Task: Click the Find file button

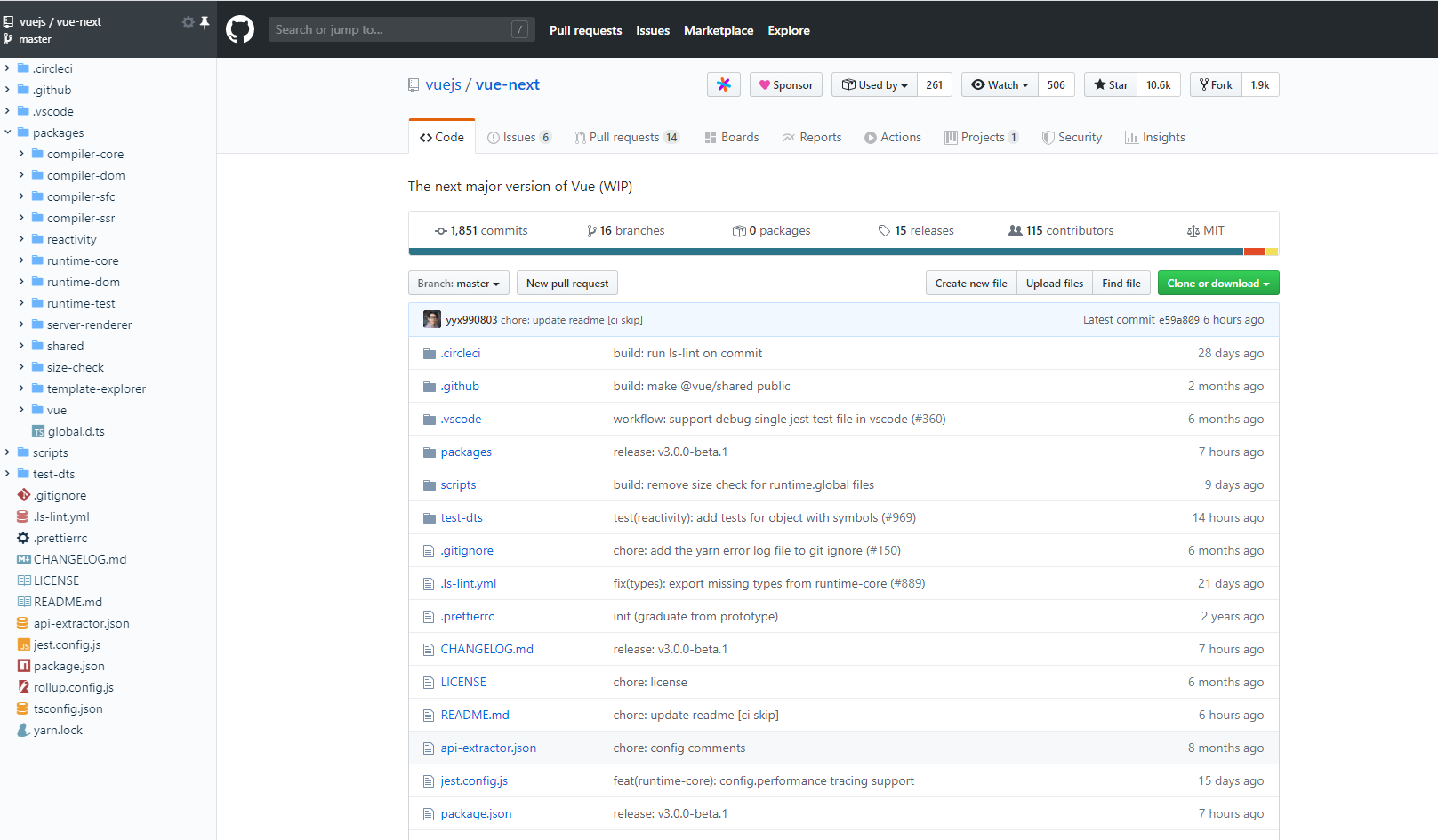Action: [x=1121, y=284]
